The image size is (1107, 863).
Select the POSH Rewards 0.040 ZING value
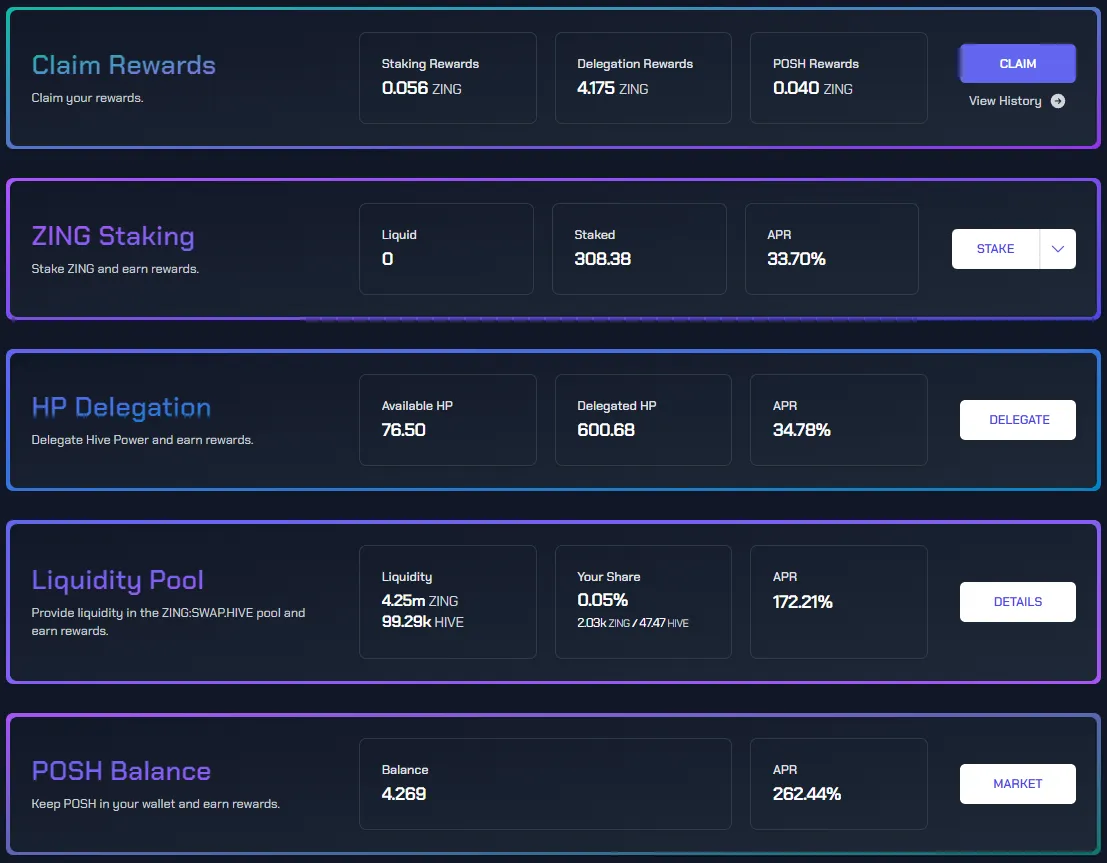point(813,88)
